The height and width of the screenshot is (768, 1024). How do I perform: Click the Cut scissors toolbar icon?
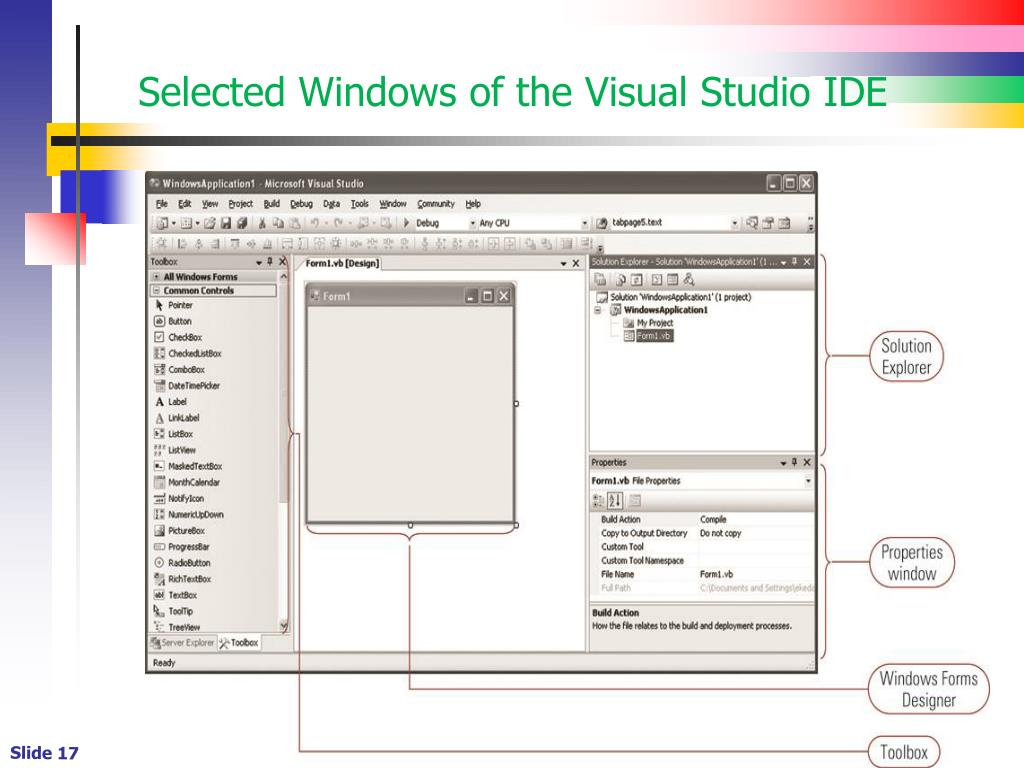click(x=262, y=223)
